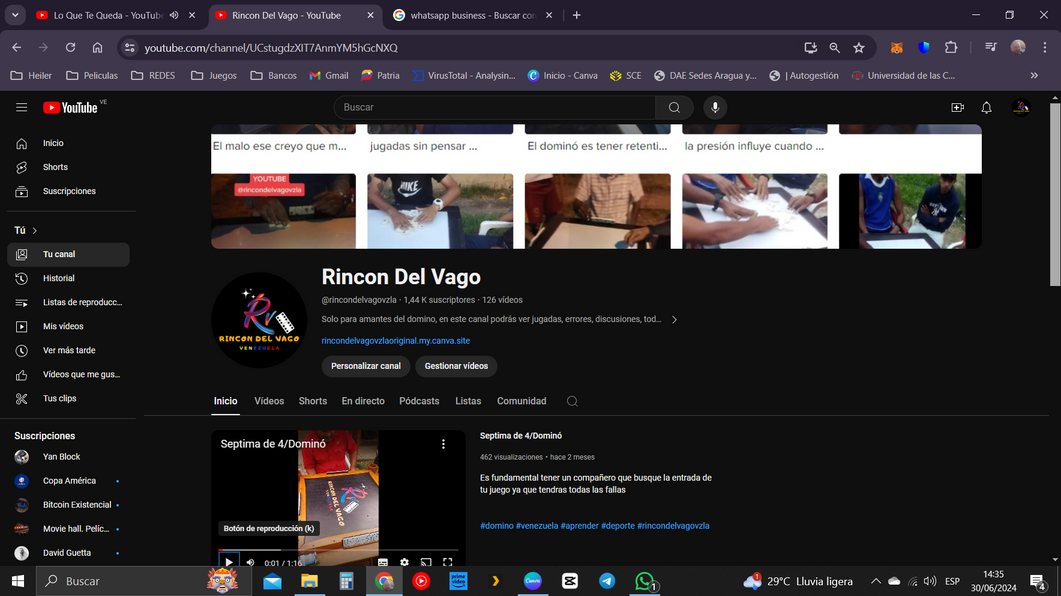Image resolution: width=1061 pixels, height=596 pixels.
Task: Switch to whatsapp business browser tab
Action: pos(472,15)
